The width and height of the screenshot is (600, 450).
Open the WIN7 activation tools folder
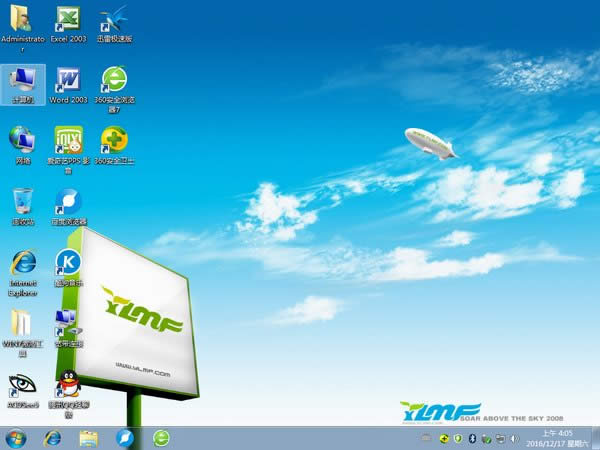pyautogui.click(x=22, y=333)
